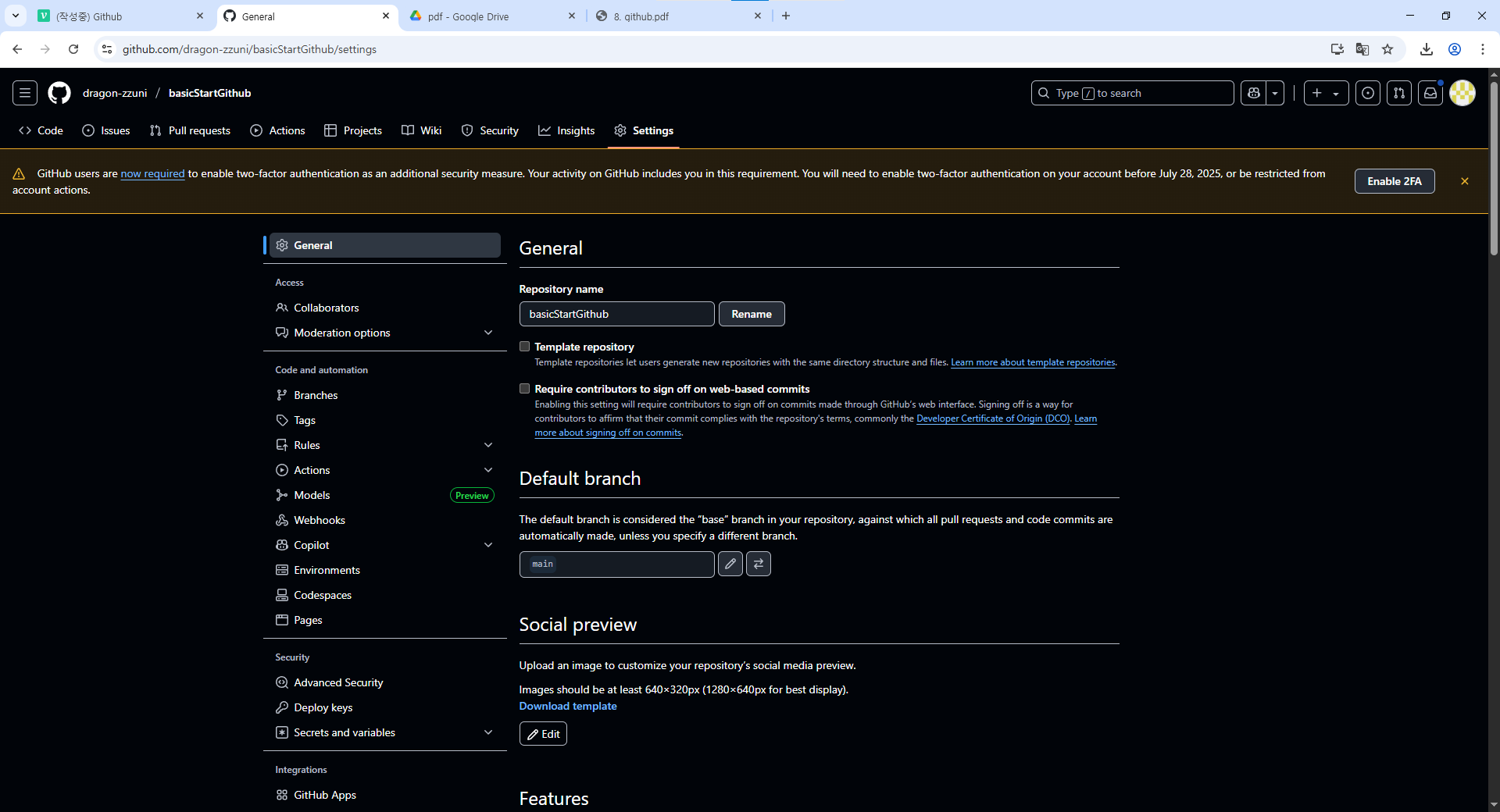
Task: Open browser downloads icon
Action: click(x=1427, y=49)
